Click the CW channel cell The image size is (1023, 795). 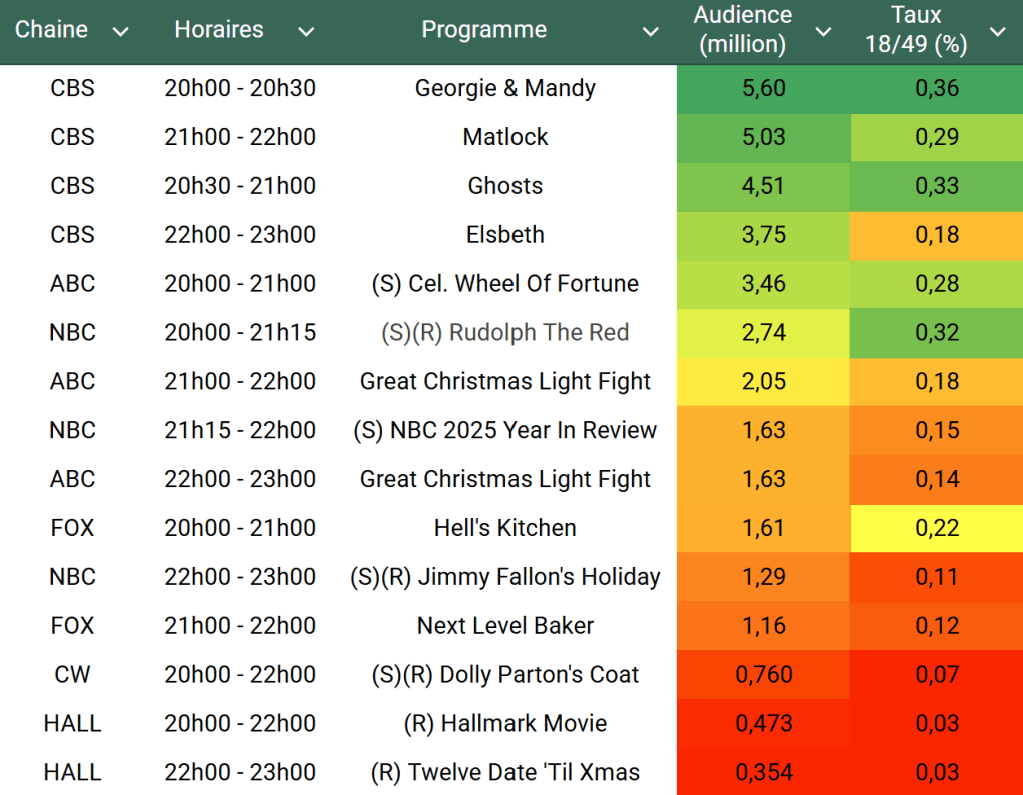pyautogui.click(x=72, y=675)
